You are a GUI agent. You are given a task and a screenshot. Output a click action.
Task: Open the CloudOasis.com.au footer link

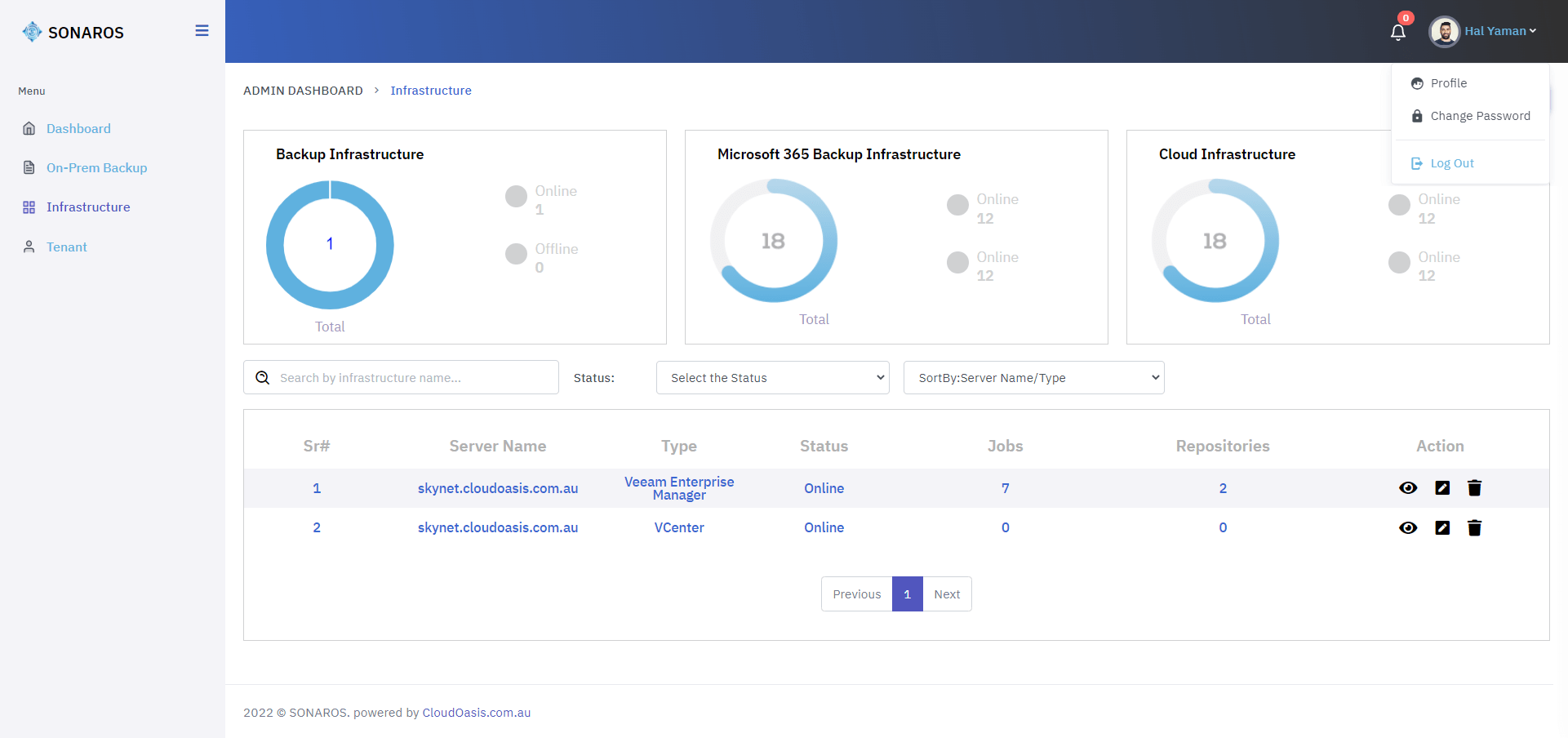click(476, 713)
